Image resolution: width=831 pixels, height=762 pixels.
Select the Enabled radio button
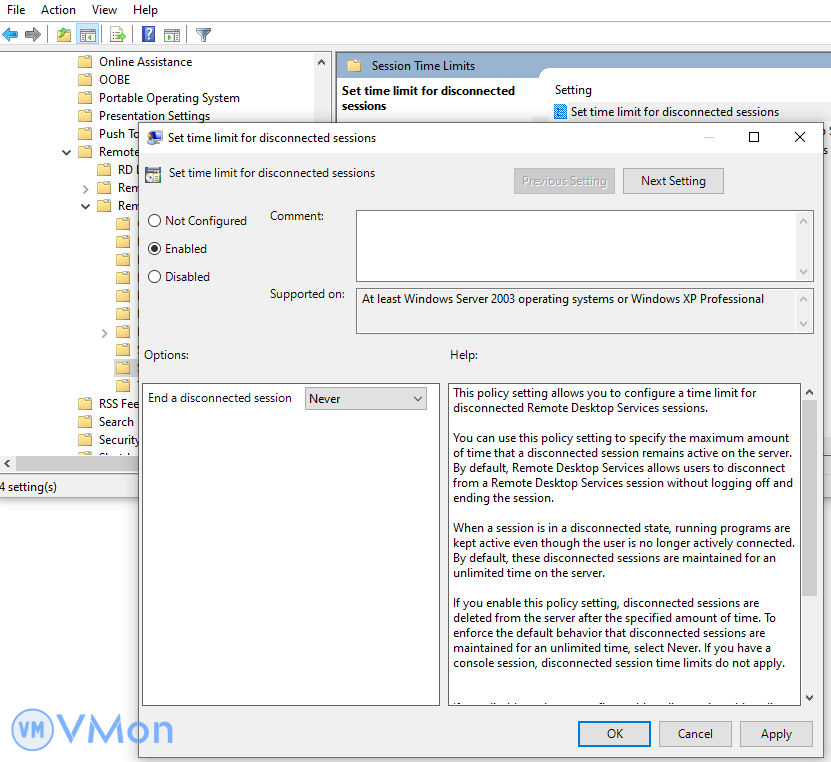pos(155,249)
